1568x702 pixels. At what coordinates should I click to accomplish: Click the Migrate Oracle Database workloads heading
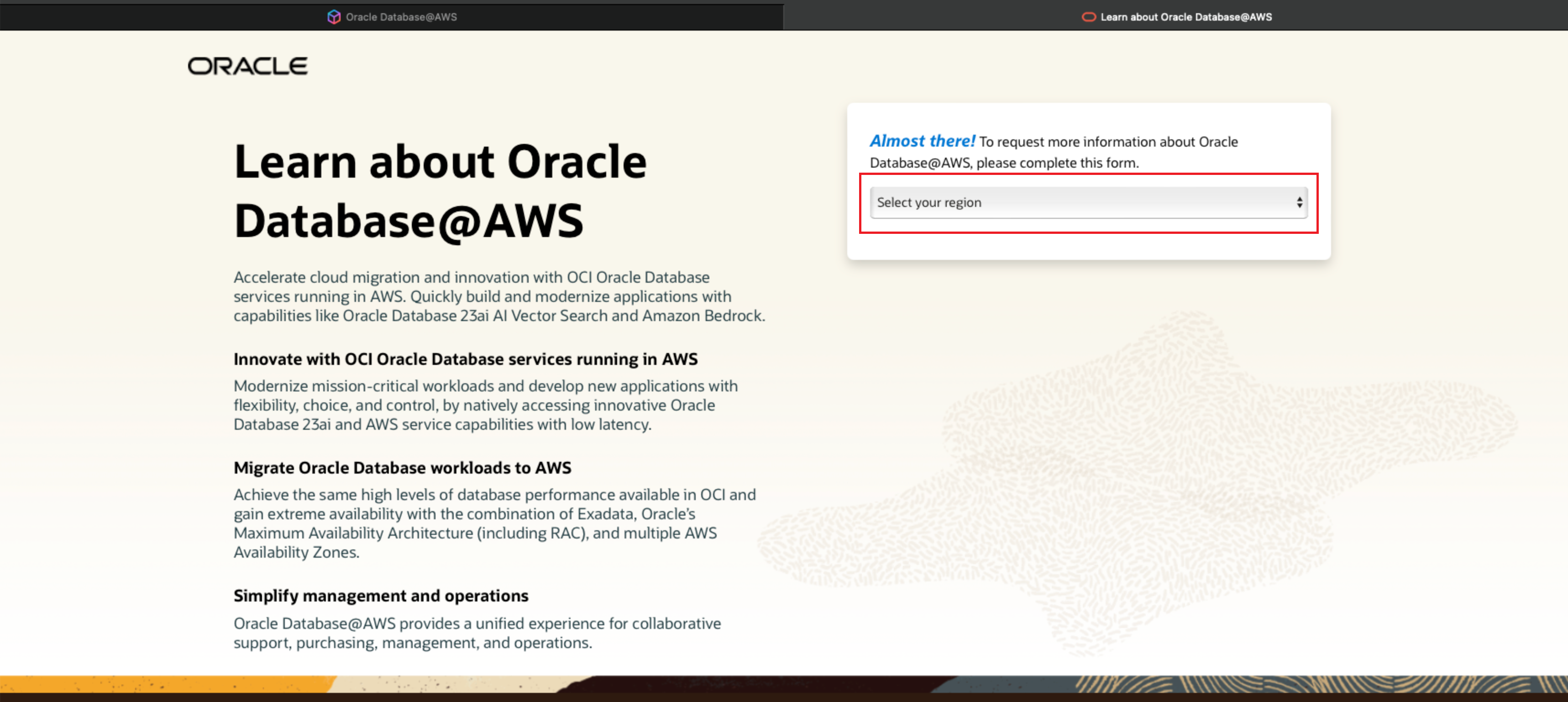[x=402, y=468]
